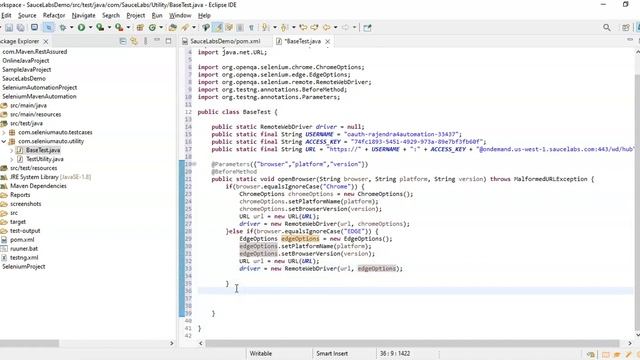
Task: Select the screenshots folder
Action: click(x=25, y=204)
